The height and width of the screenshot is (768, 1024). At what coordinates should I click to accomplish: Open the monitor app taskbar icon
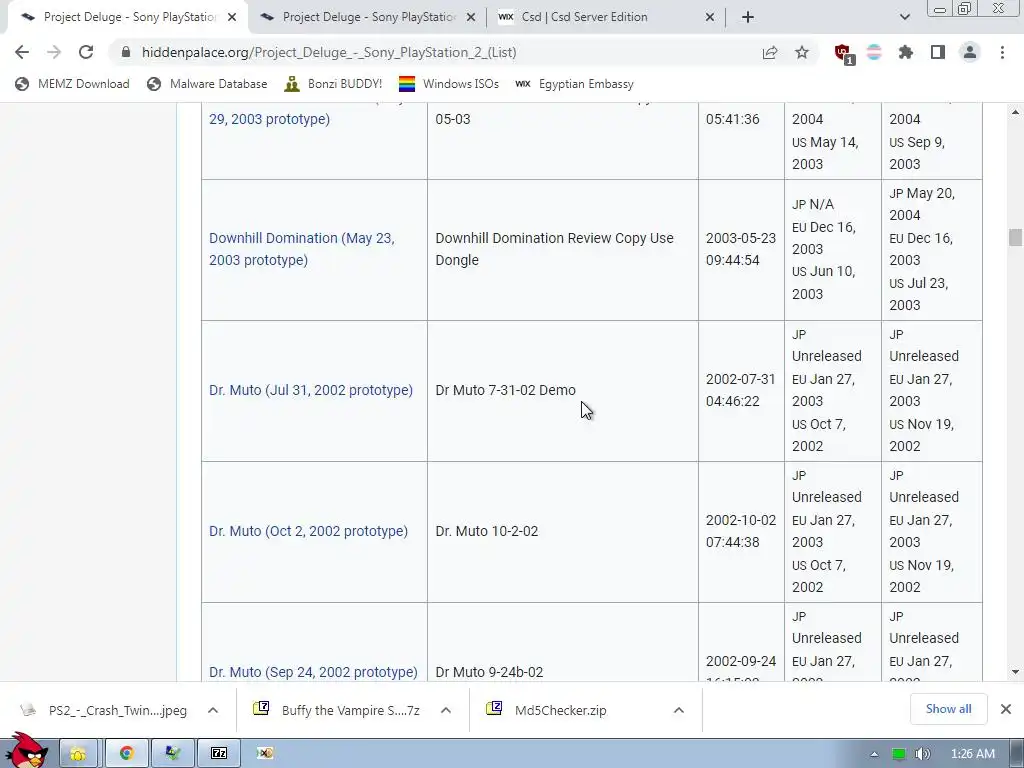point(172,754)
